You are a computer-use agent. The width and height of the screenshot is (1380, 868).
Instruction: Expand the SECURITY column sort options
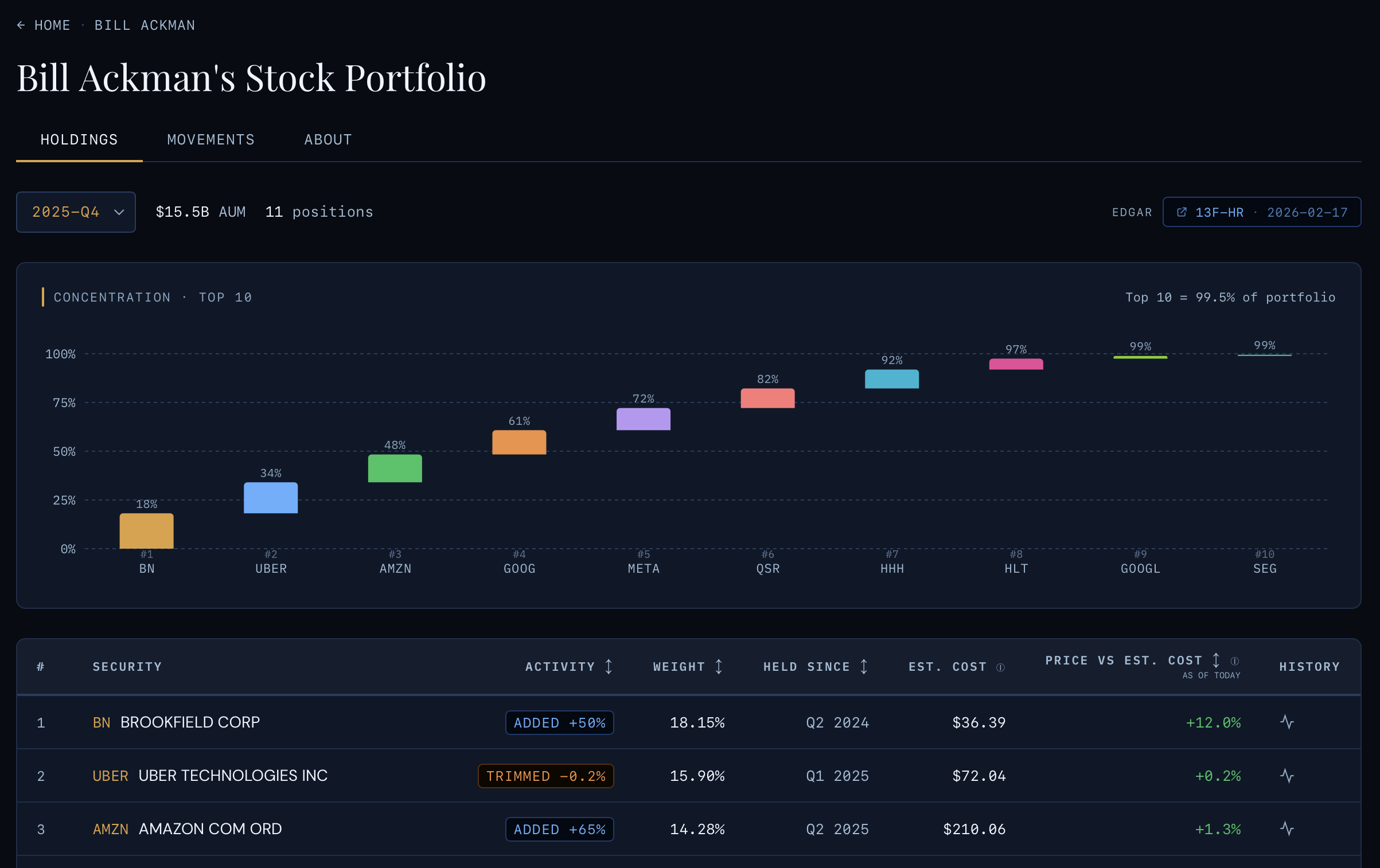pyautogui.click(x=127, y=666)
